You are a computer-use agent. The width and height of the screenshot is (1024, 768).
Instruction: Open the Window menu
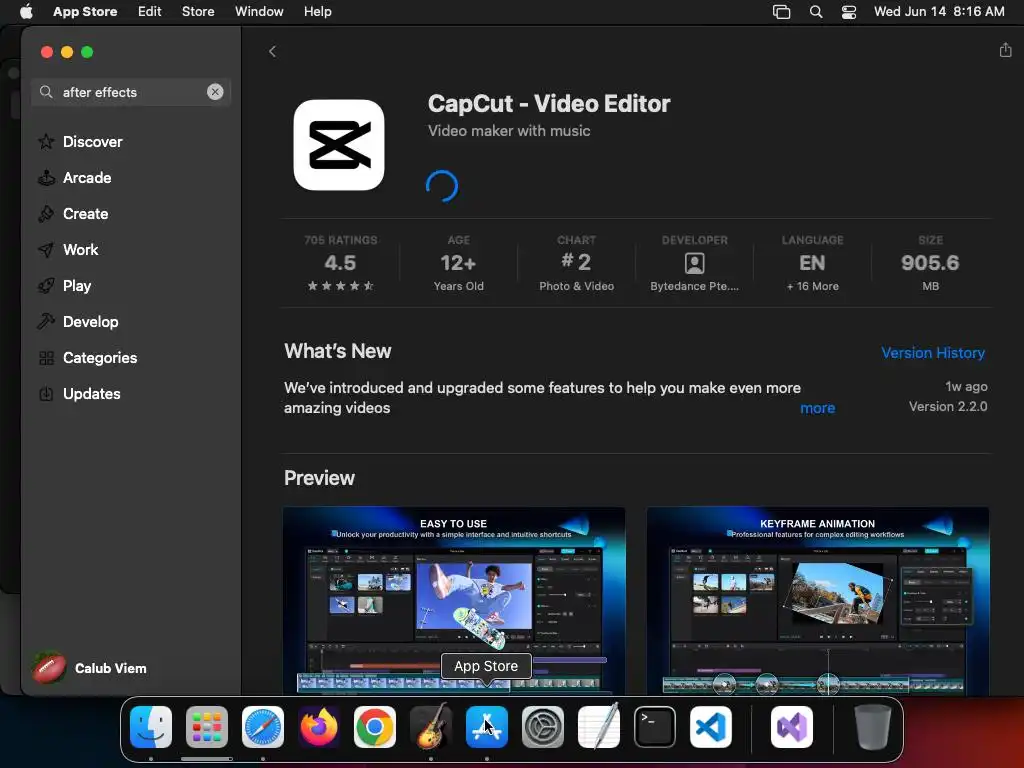point(259,11)
